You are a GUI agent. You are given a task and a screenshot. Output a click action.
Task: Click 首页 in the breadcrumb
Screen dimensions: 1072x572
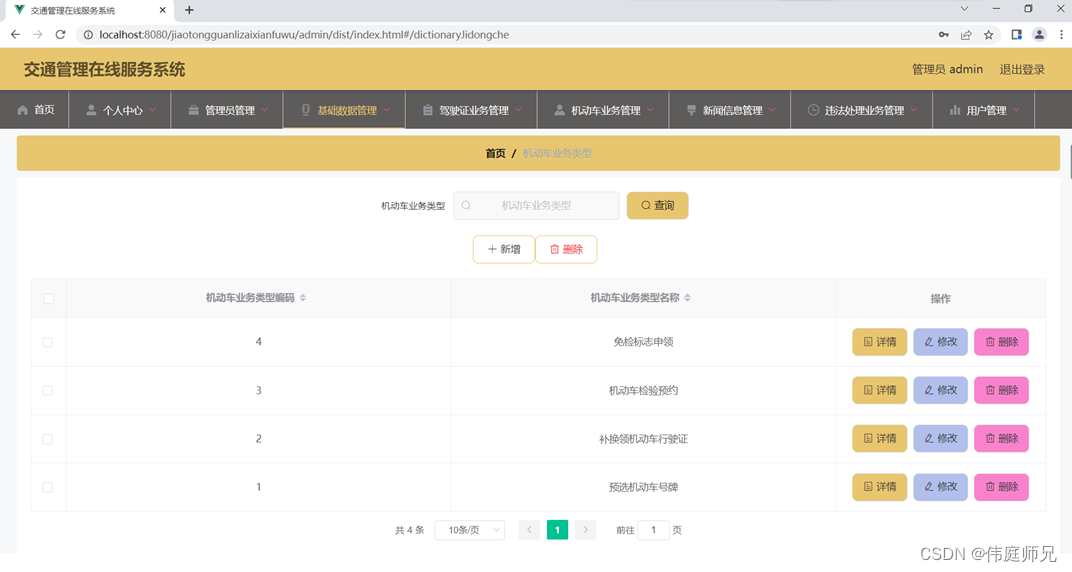click(x=495, y=154)
